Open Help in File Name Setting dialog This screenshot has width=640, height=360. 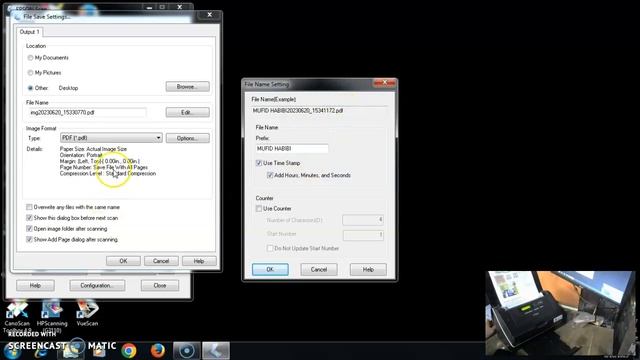click(x=368, y=269)
